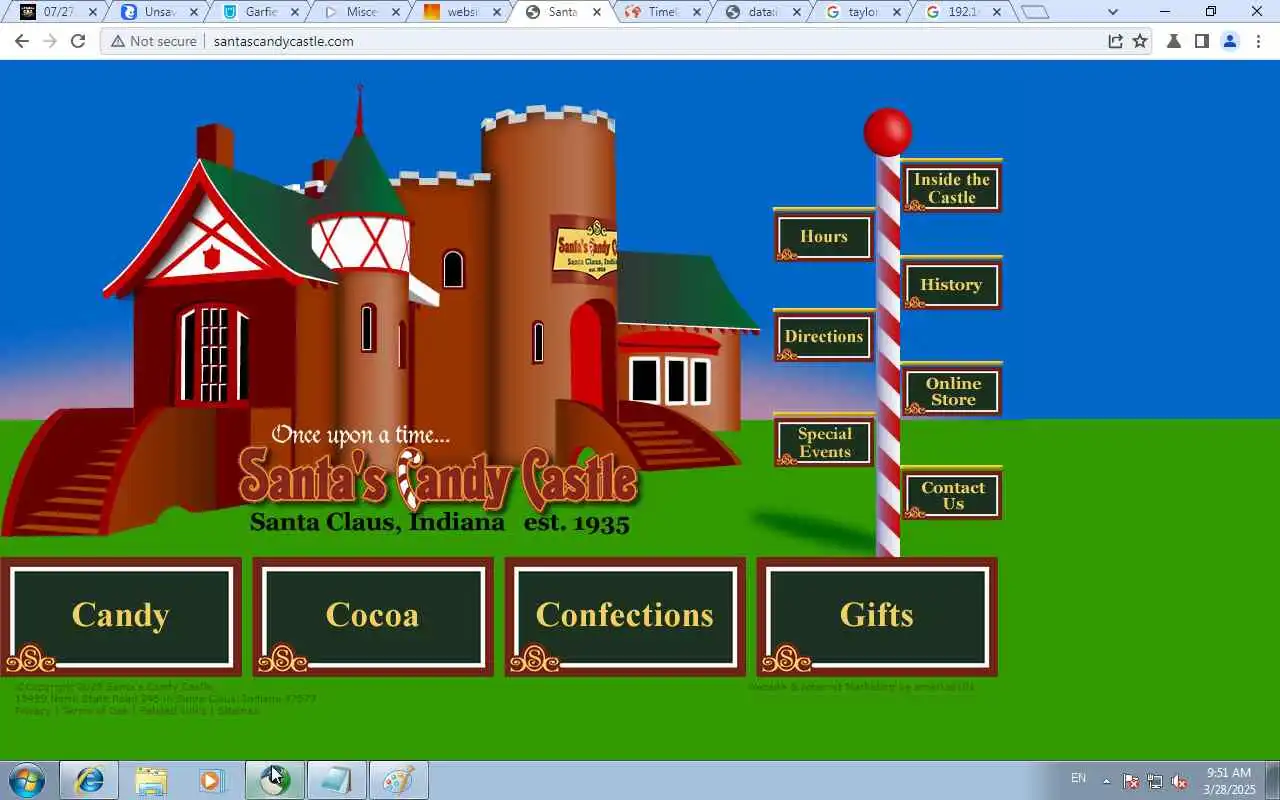Open the 9:51 AM clock and date
Screen dimensions: 1280x800
tap(1229, 781)
